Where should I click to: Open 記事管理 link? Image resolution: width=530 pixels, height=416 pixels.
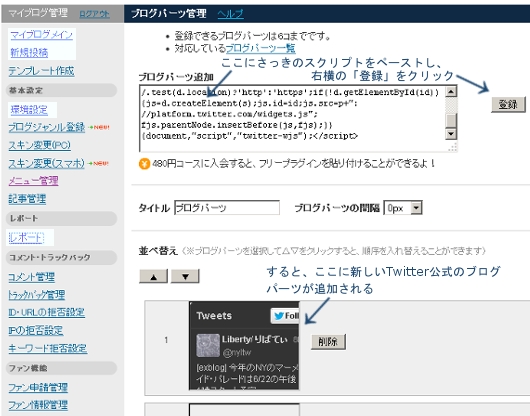27,199
